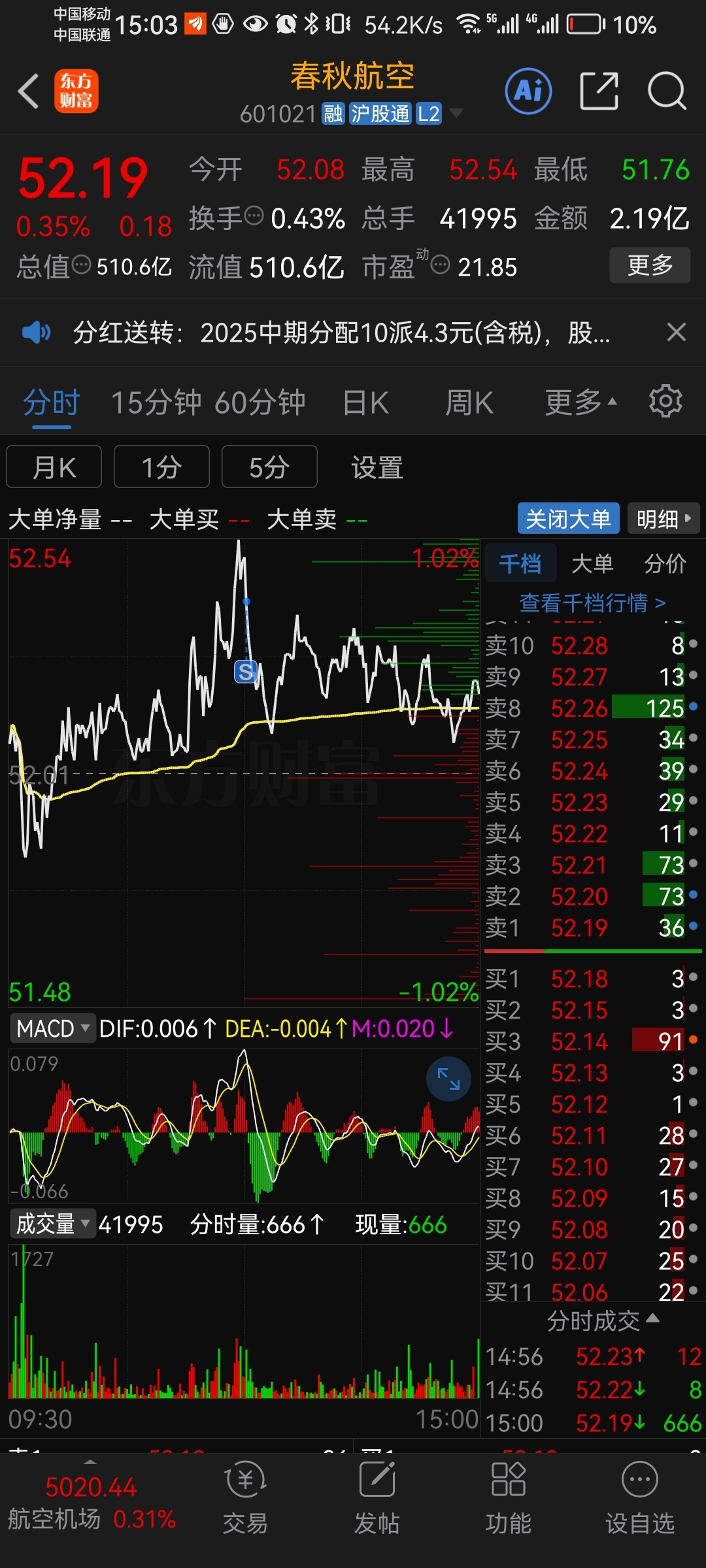
Task: Toggle 关闭大单 big-order display
Action: (568, 519)
